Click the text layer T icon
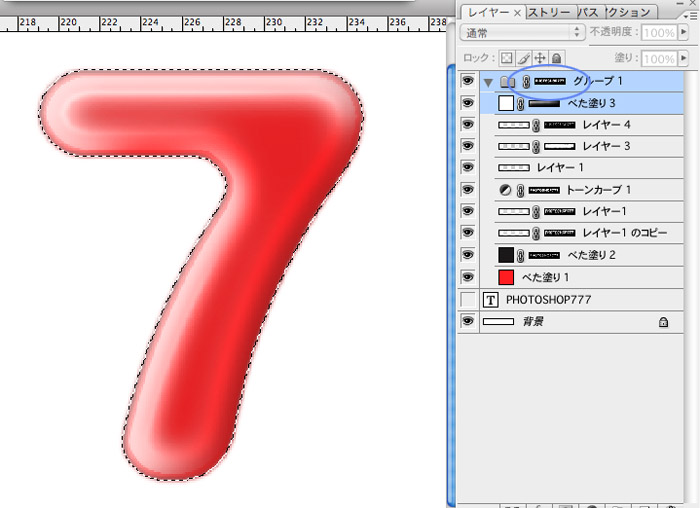 tap(491, 300)
